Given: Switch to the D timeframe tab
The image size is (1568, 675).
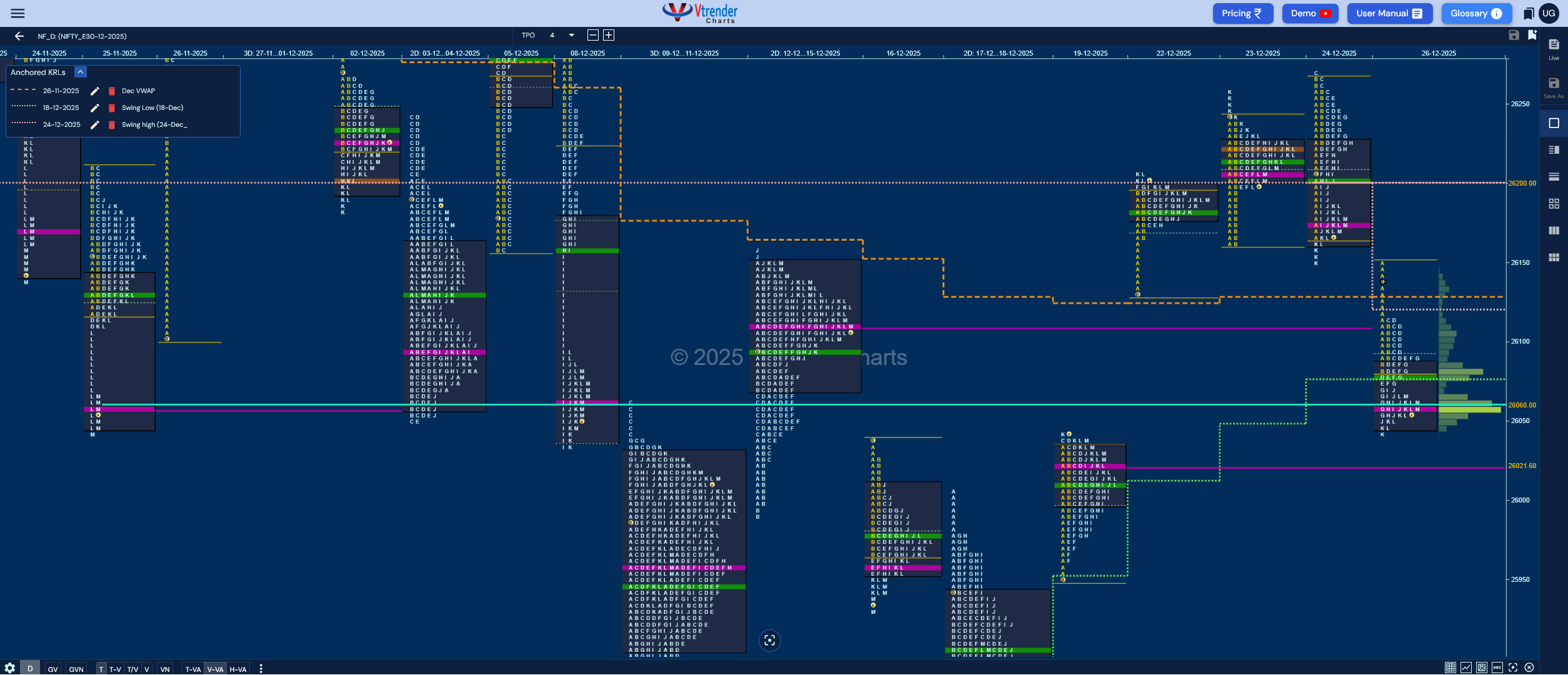Looking at the screenshot, I should 30,668.
